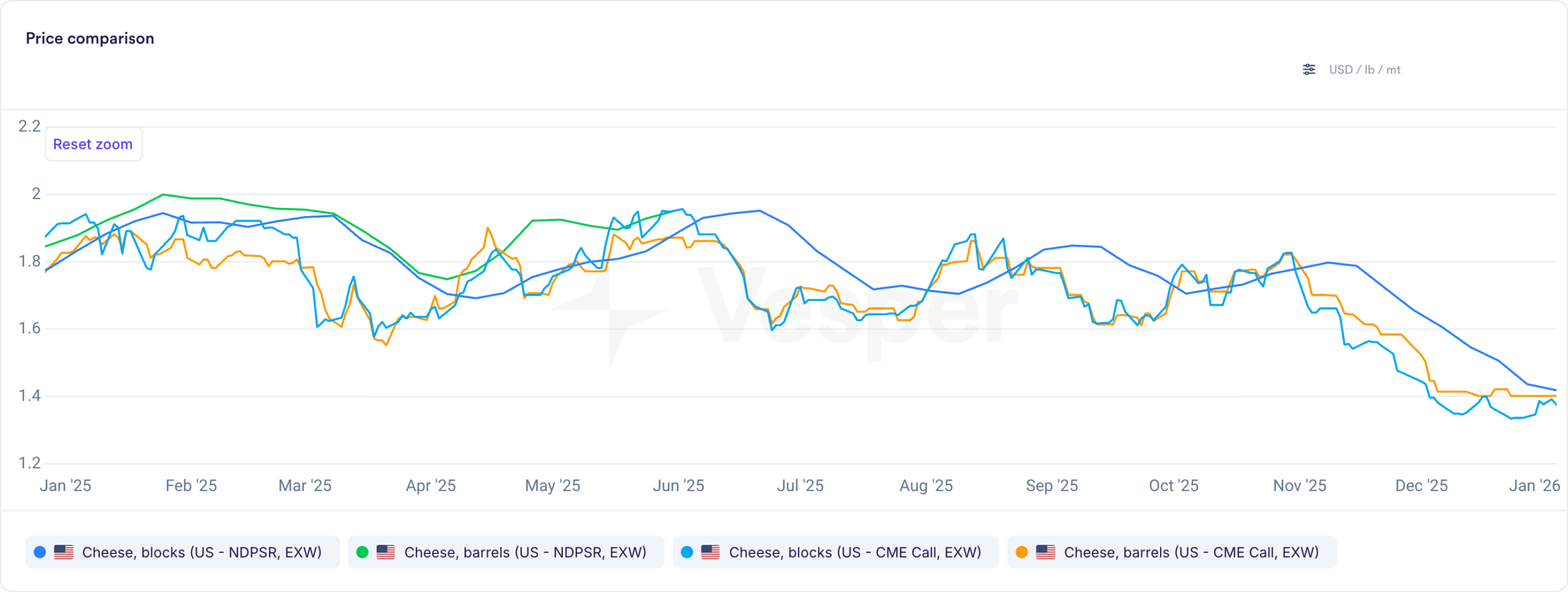Click the US flag beside blocks CME Call
The image size is (1568, 592).
710,552
